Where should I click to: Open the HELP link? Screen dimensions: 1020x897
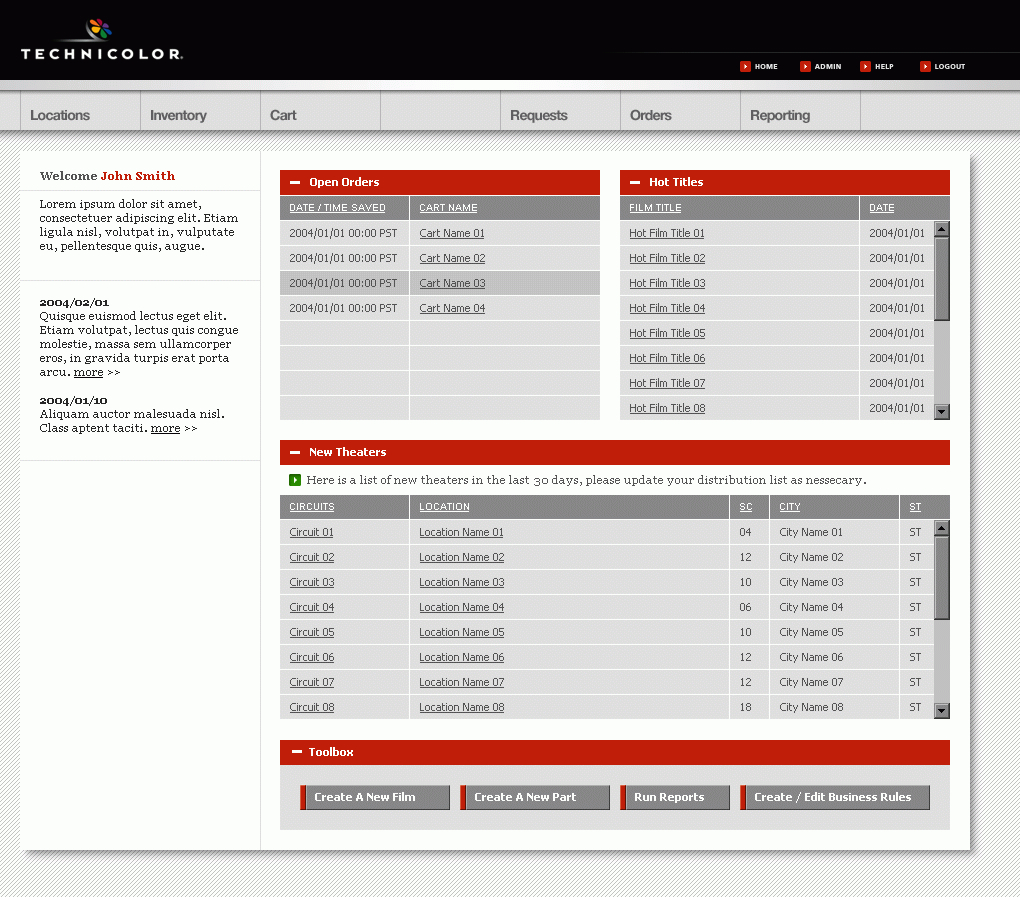pos(884,66)
